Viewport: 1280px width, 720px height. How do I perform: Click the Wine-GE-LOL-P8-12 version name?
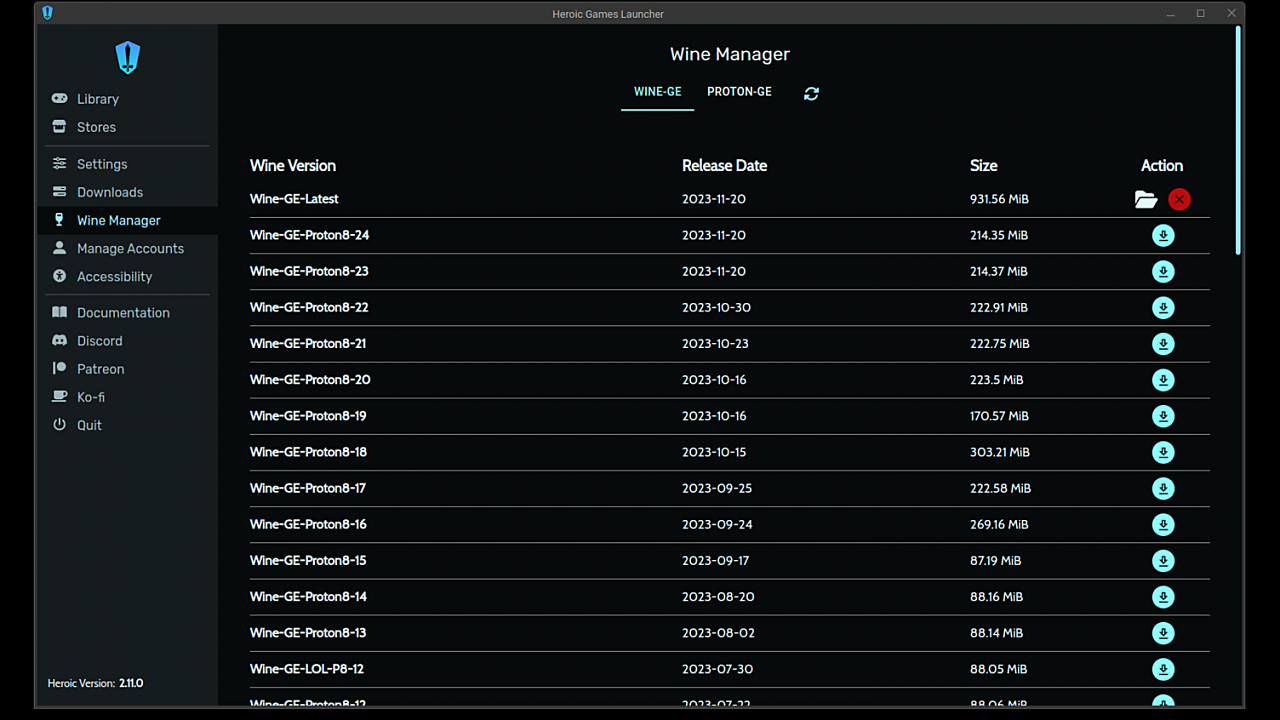click(307, 669)
